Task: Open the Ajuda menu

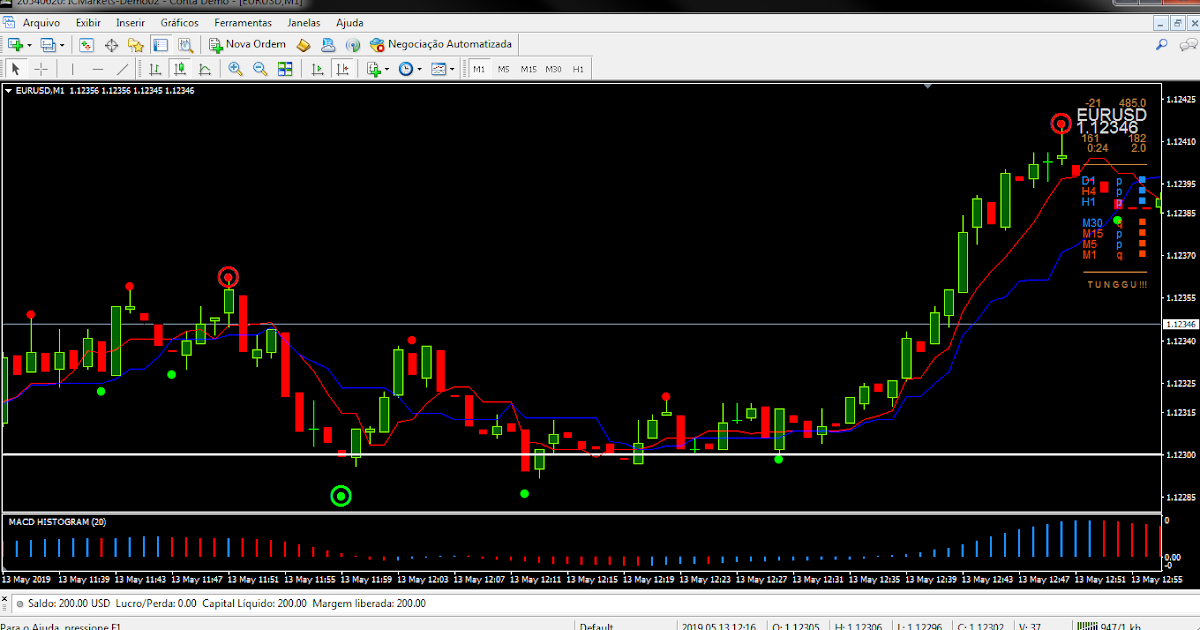Action: point(350,22)
